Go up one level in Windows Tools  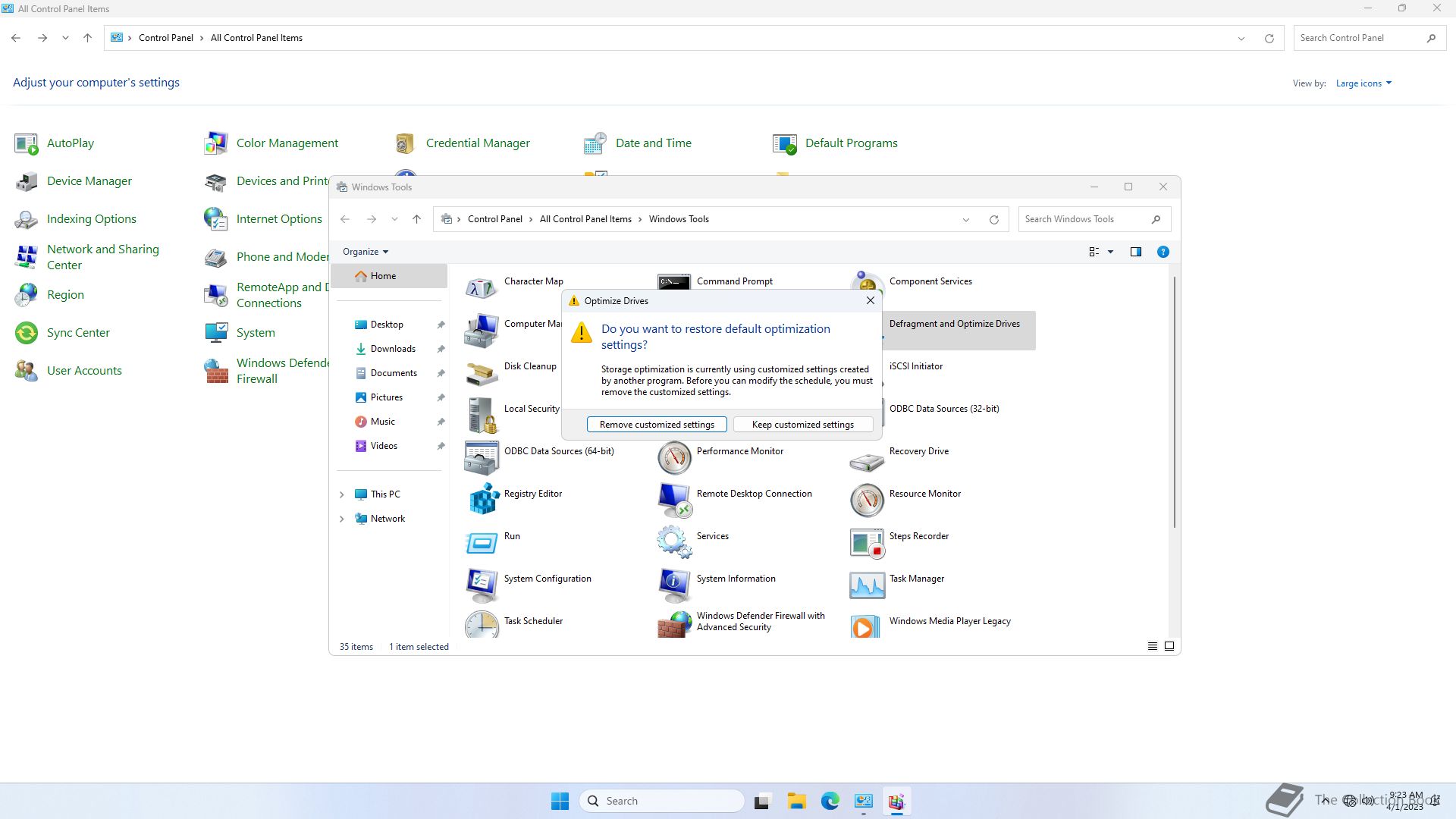coord(416,219)
